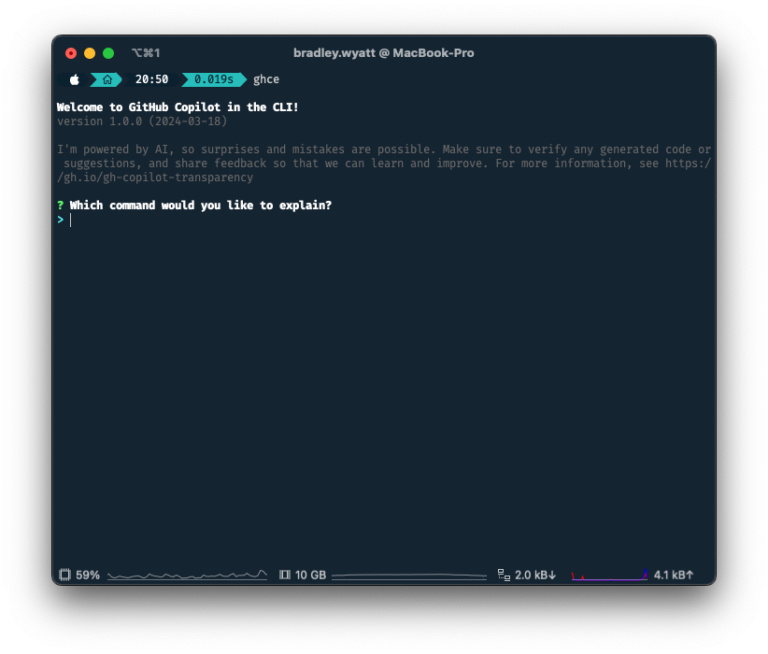
Task: Click the memory icon in status bar
Action: pos(285,575)
